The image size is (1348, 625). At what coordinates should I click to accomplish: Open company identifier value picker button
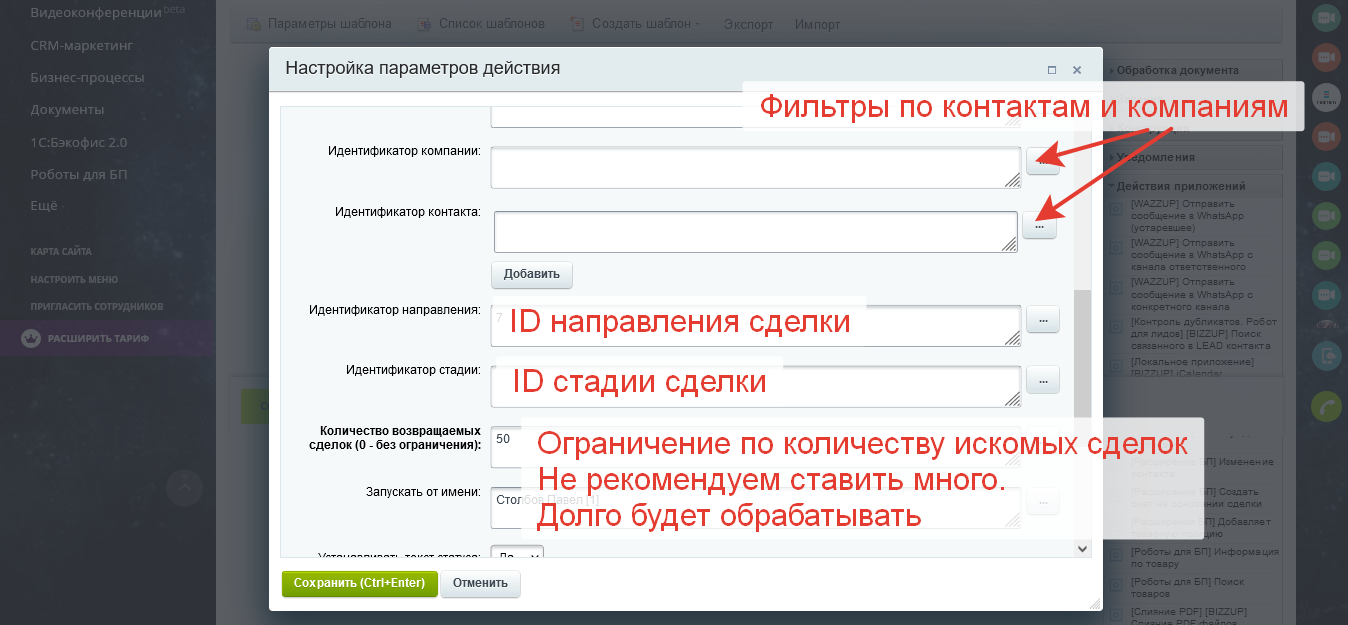[1043, 161]
